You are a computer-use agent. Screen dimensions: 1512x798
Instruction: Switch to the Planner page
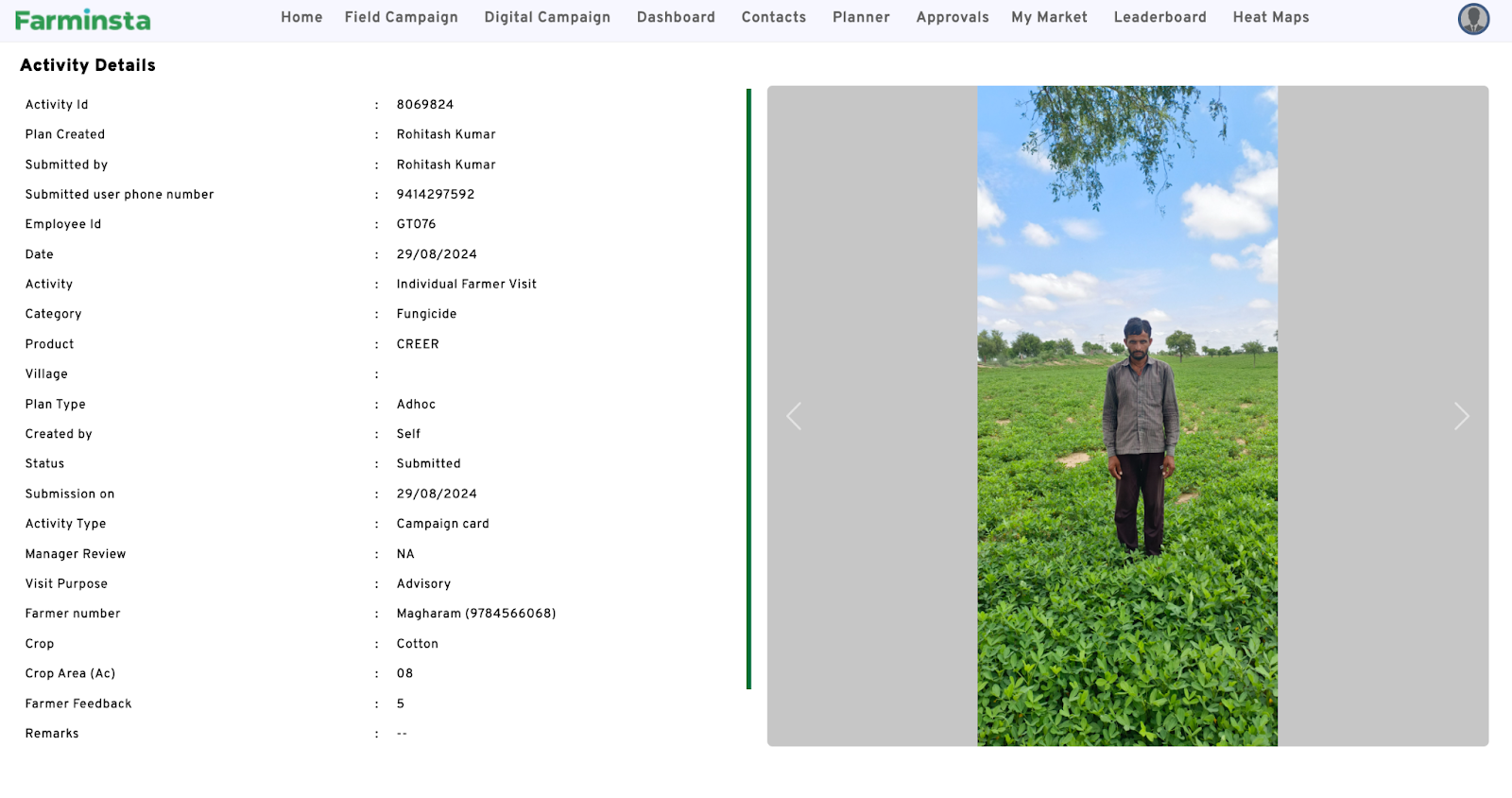(861, 17)
